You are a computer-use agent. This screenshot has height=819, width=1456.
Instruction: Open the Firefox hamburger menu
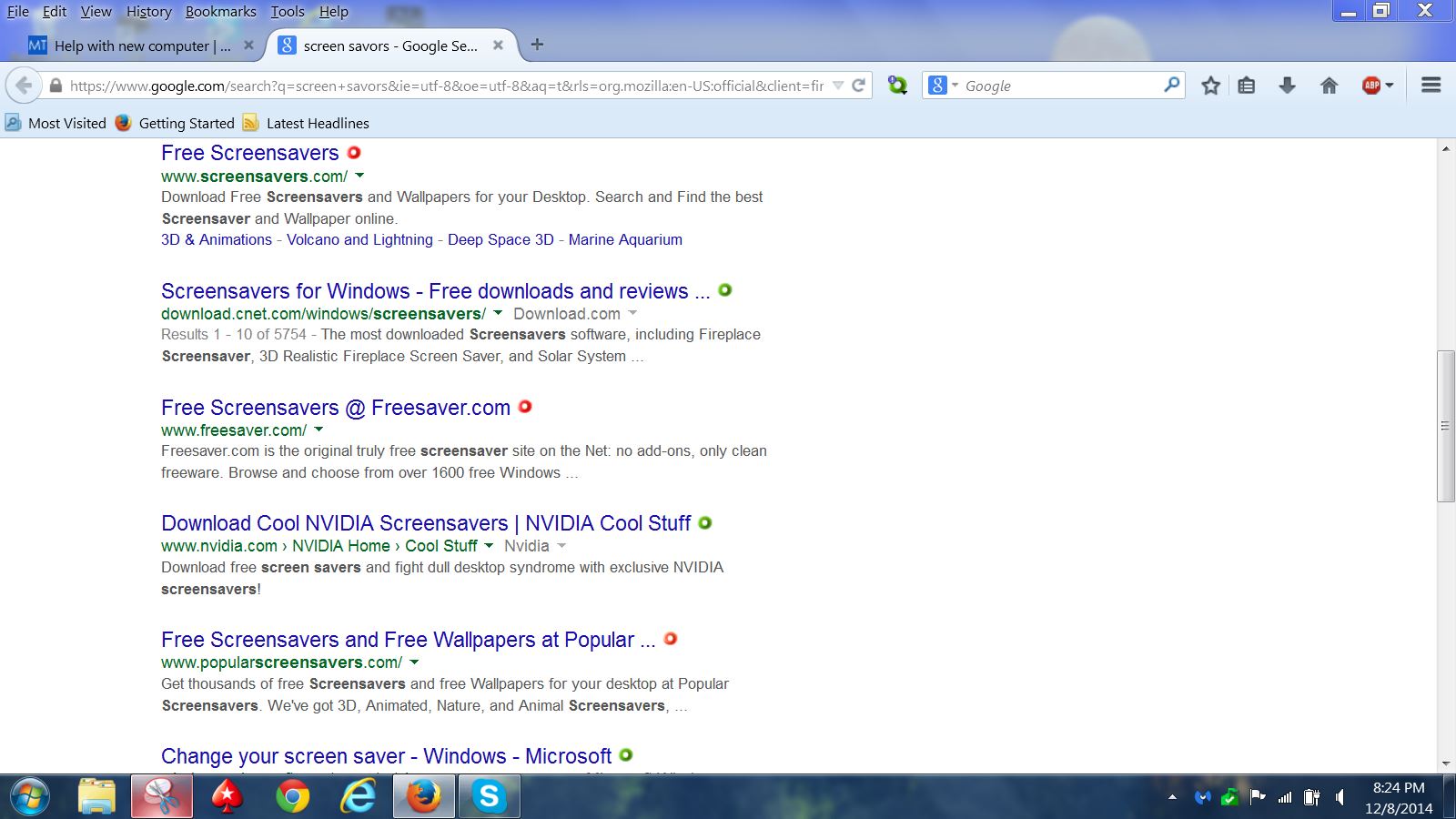click(1431, 86)
